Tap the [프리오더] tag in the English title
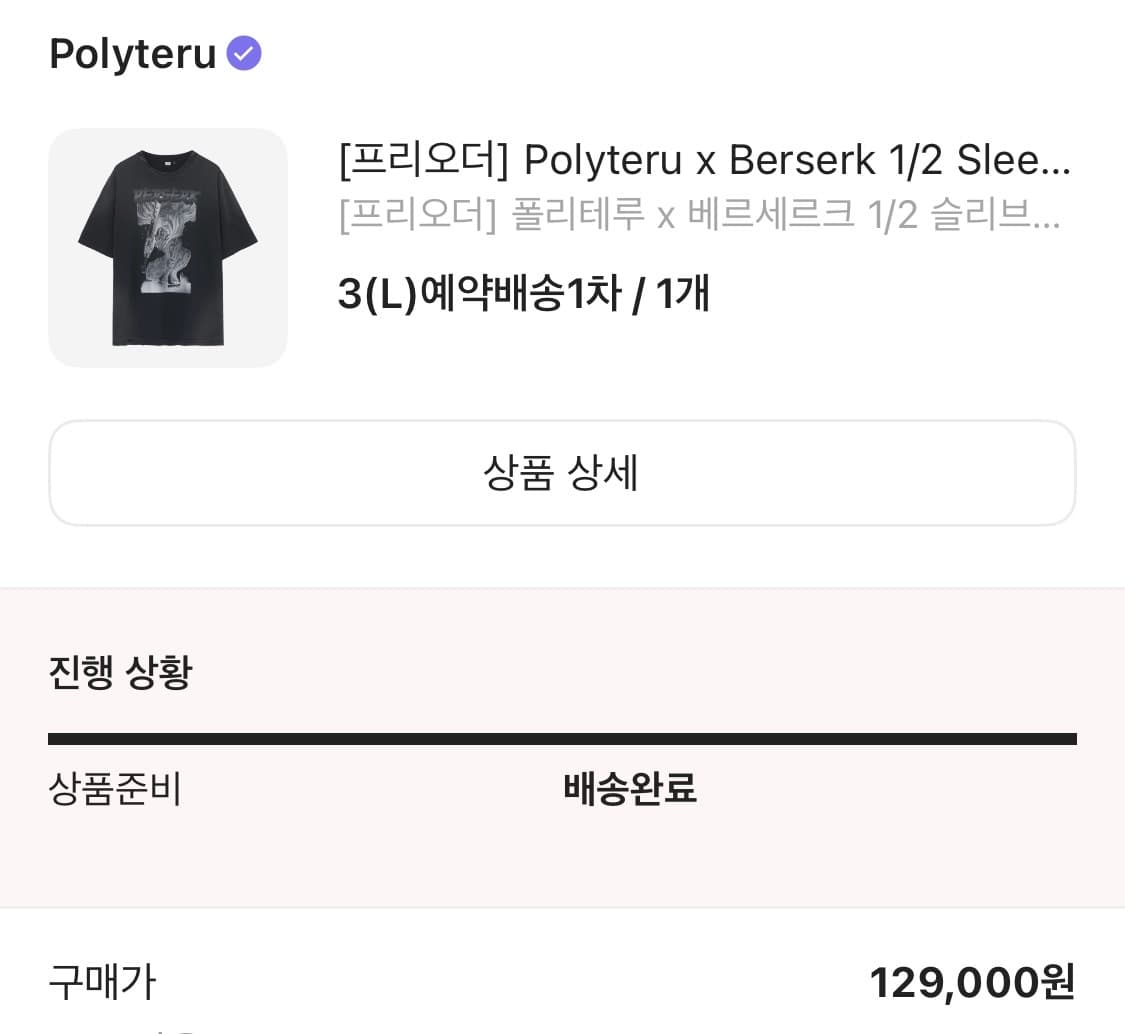Image resolution: width=1125 pixels, height=1034 pixels. click(x=420, y=159)
